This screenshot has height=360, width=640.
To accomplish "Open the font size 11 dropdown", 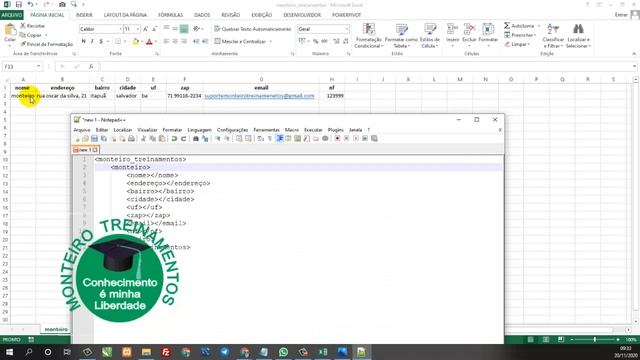I will [x=138, y=29].
